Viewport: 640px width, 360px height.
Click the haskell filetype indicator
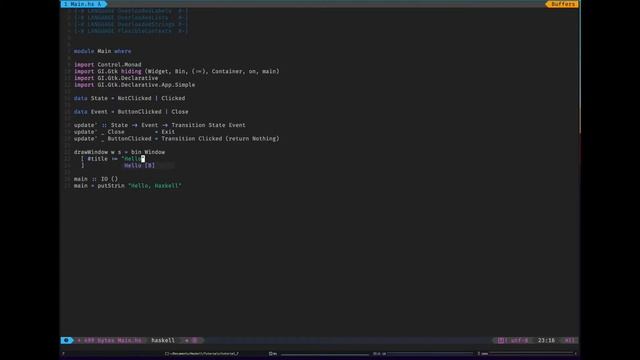tap(163, 340)
